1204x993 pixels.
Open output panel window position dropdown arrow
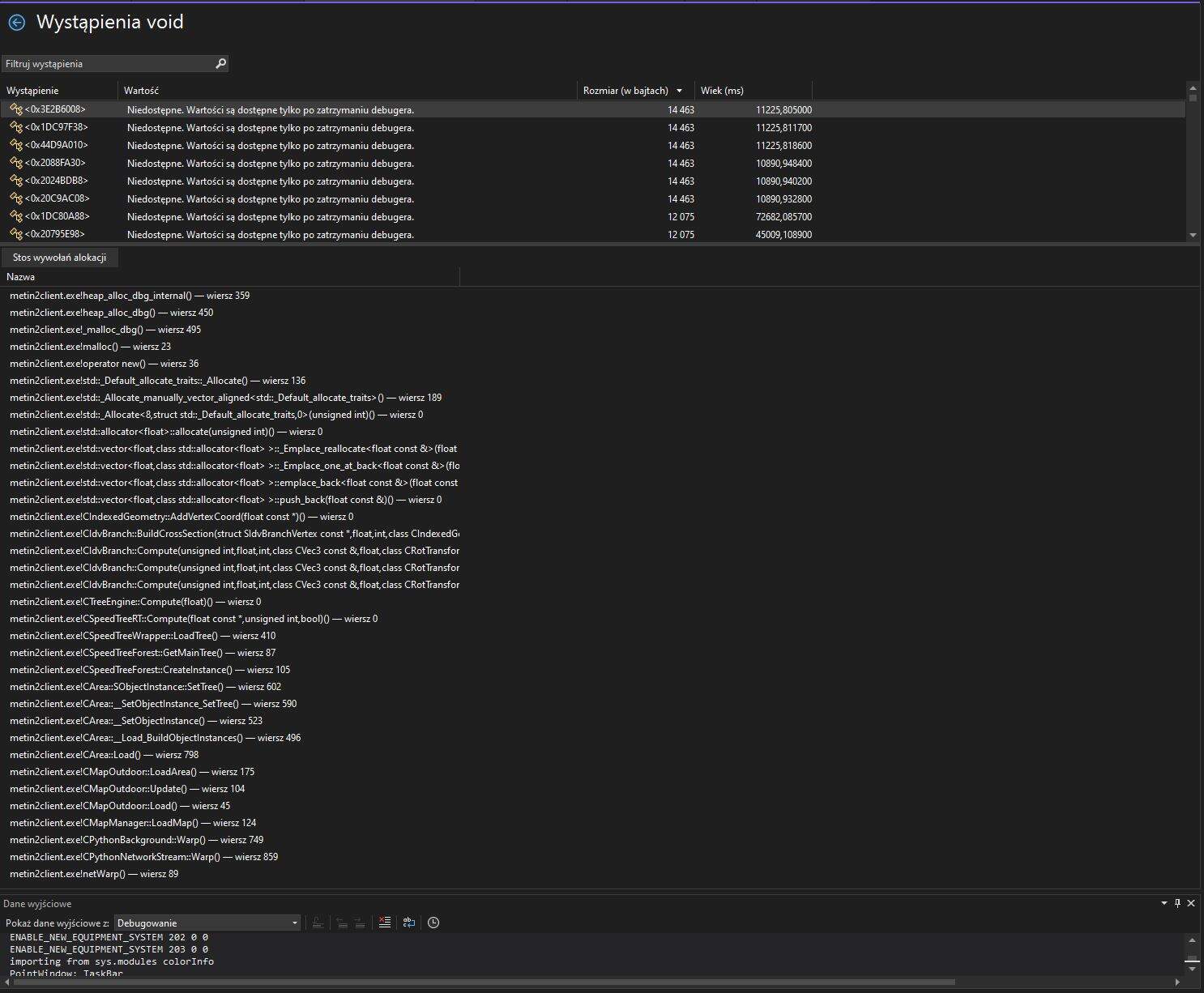pos(1164,903)
